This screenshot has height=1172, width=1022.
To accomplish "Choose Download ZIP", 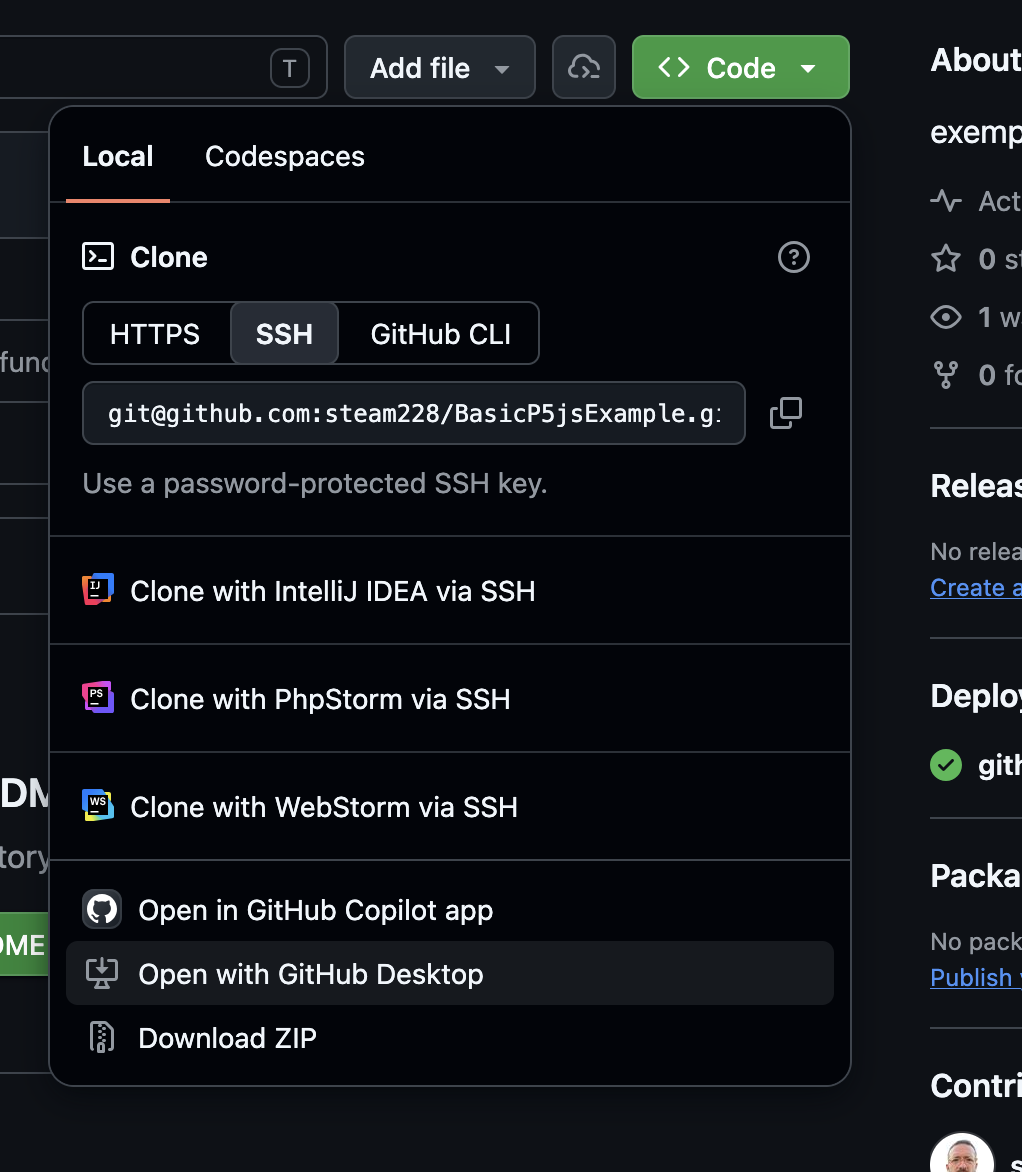I will pos(449,1037).
